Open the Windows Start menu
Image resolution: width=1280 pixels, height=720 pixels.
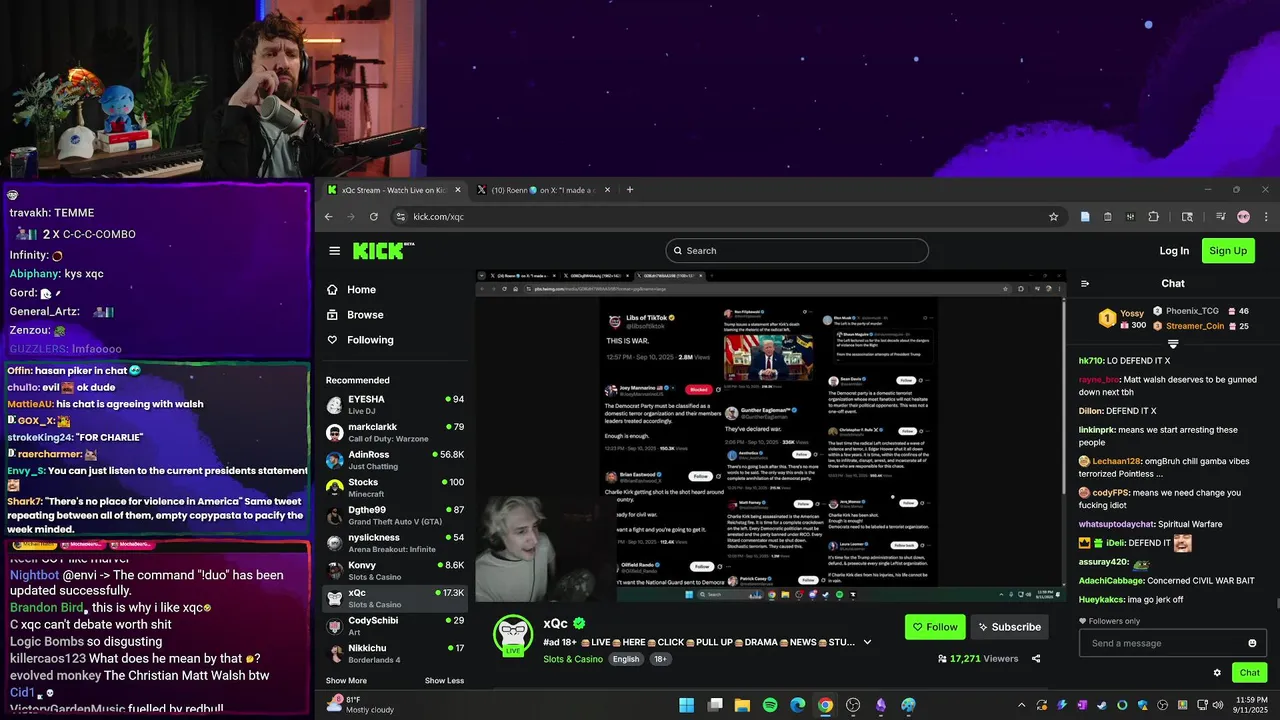click(687, 705)
